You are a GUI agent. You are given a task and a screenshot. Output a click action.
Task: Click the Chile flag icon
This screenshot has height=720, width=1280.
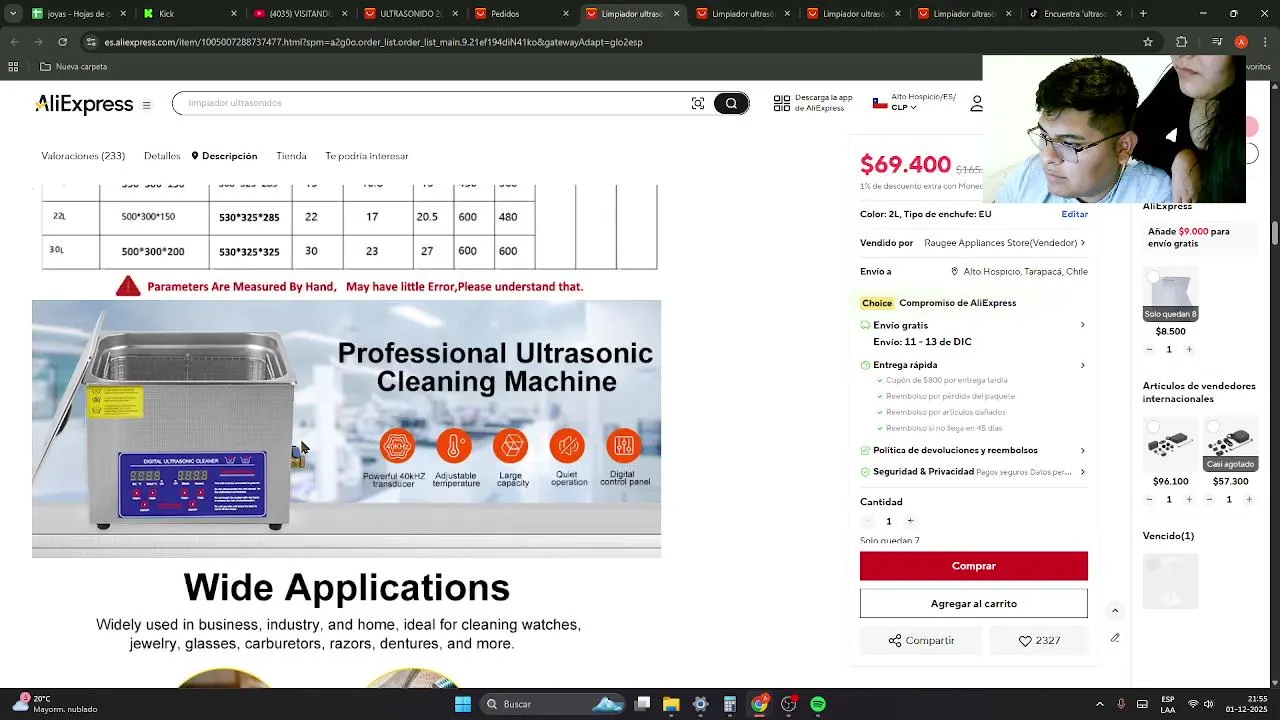[x=880, y=103]
